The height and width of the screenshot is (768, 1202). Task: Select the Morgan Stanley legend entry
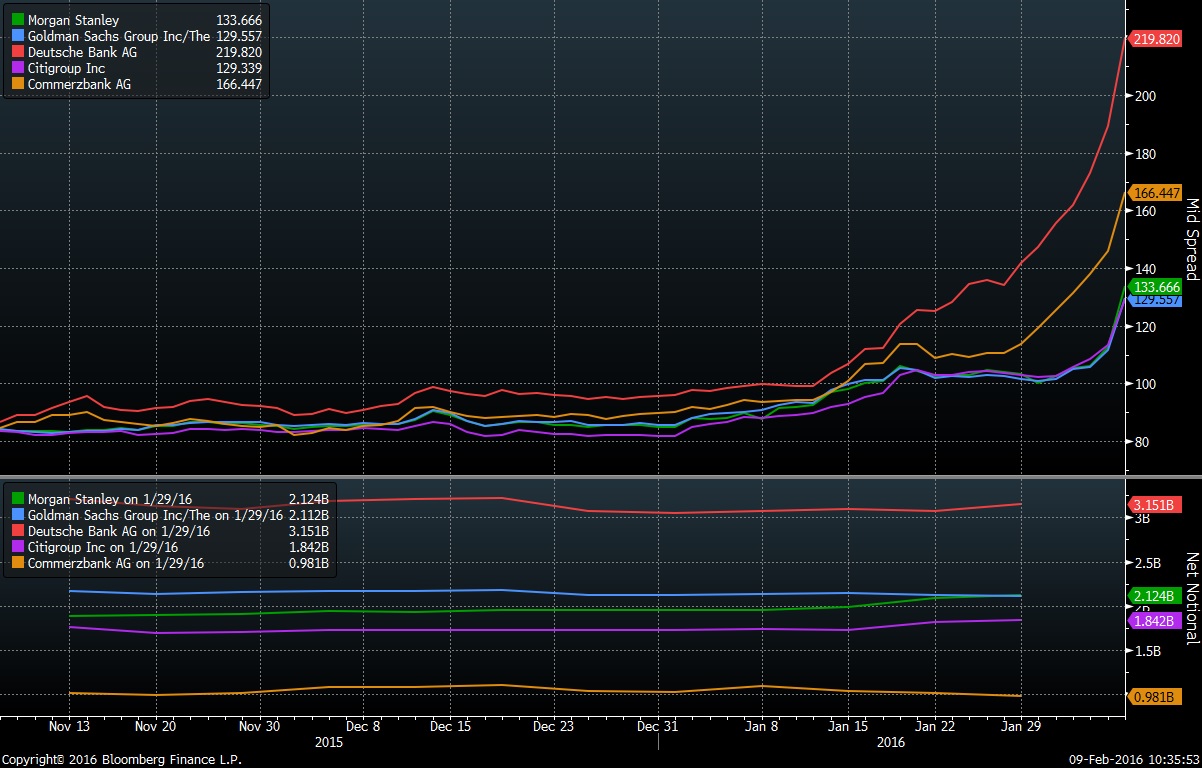[70, 20]
